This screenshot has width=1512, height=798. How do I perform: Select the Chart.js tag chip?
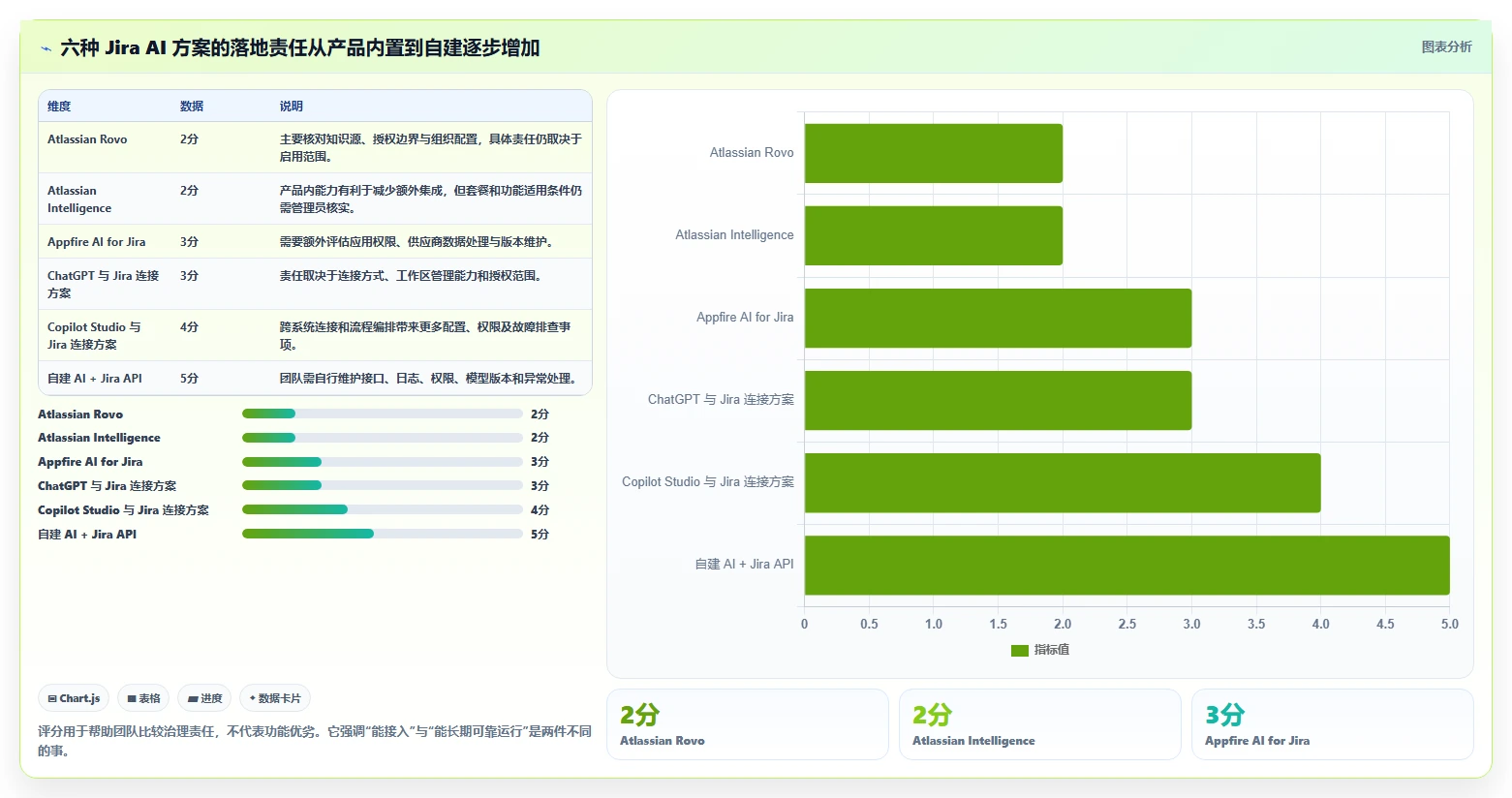[x=74, y=698]
